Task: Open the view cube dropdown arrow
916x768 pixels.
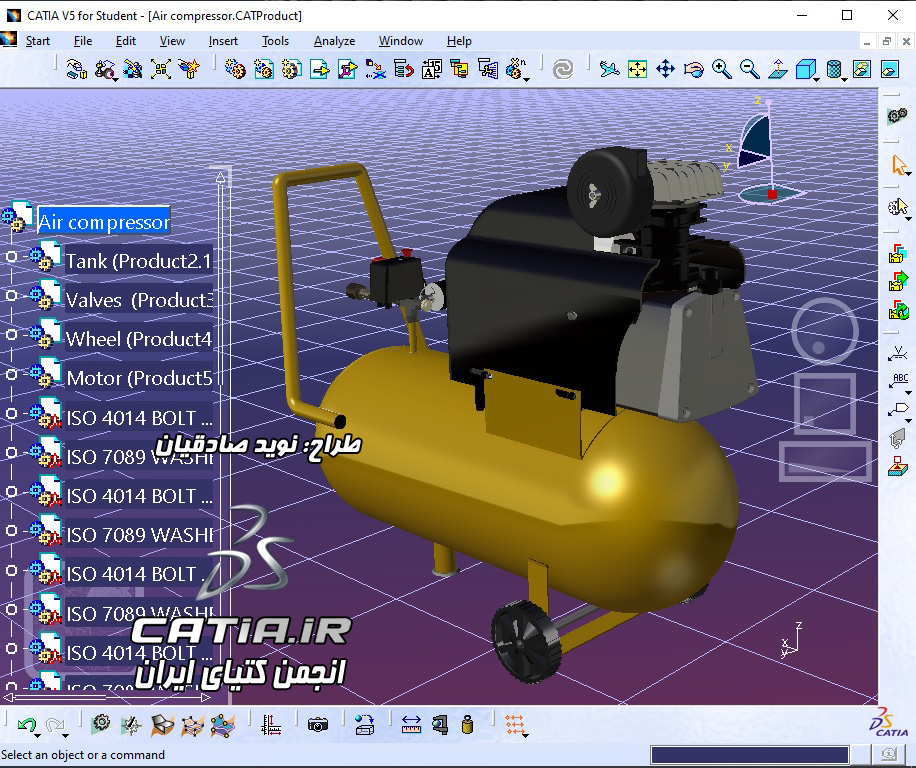Action: (817, 79)
